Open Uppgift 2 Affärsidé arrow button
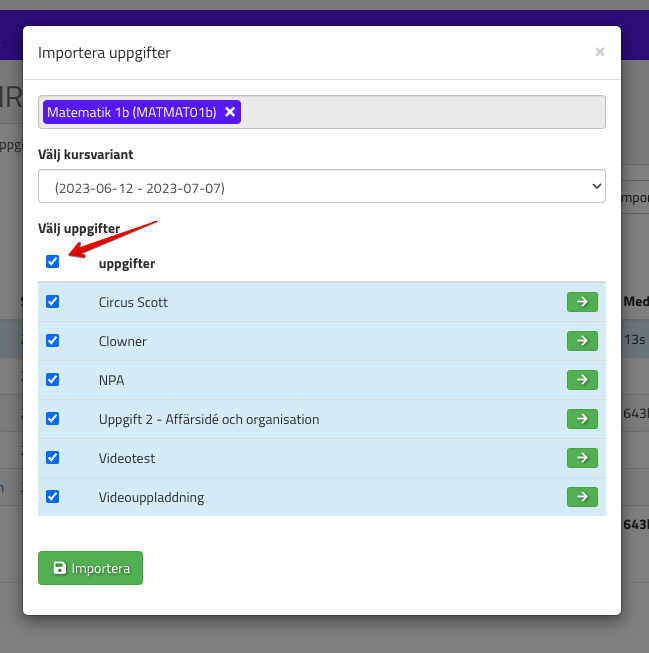The image size is (649, 653). tap(582, 419)
